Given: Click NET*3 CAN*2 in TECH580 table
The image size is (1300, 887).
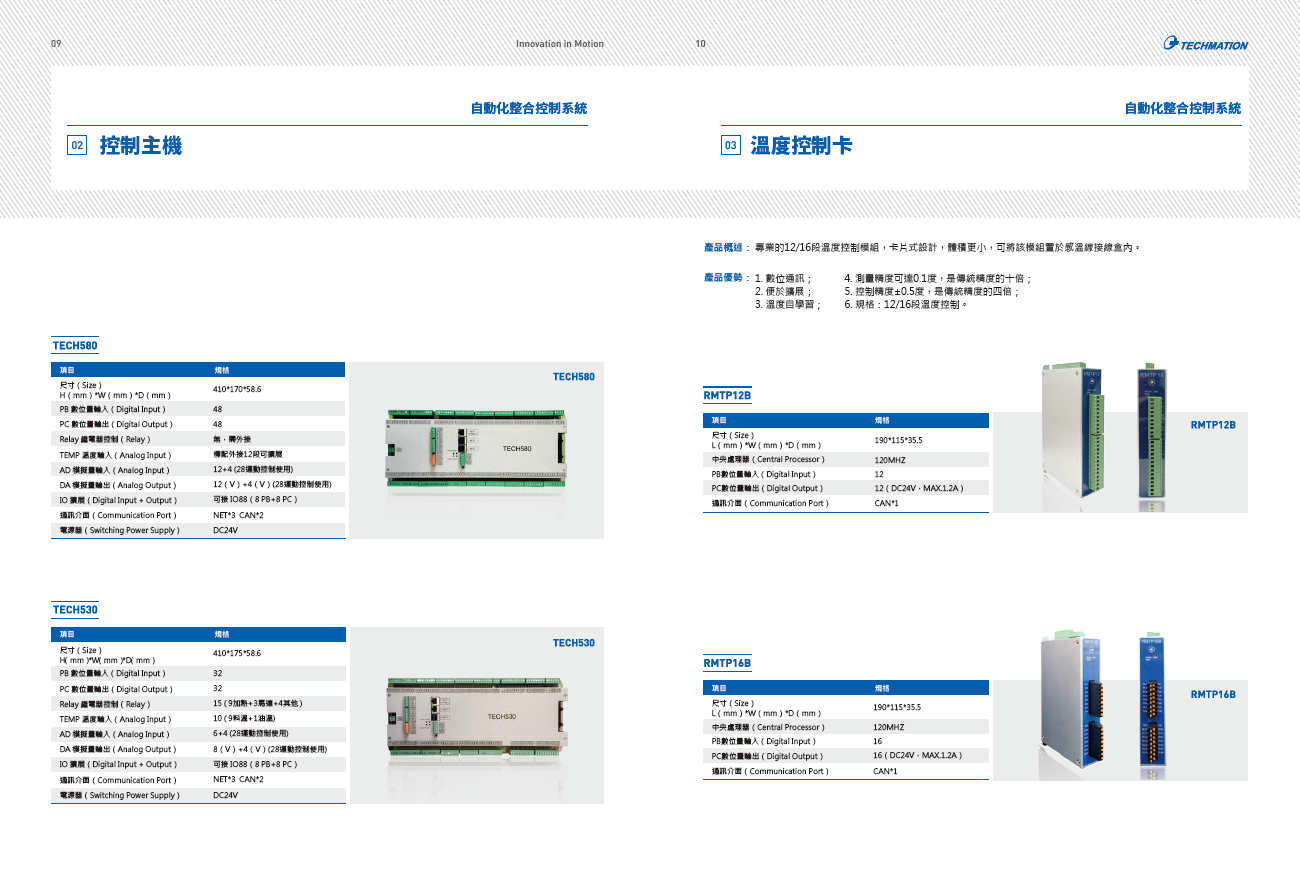Looking at the screenshot, I should [x=238, y=515].
